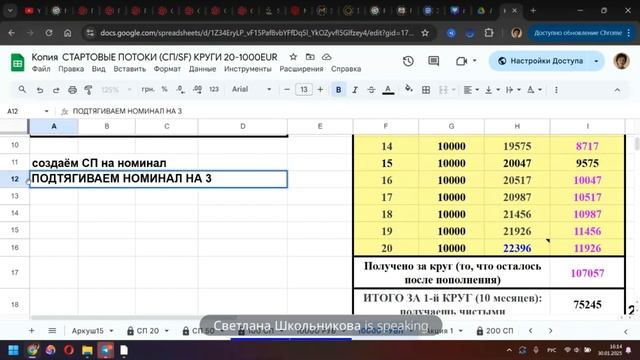Increase decimal places

click(x=198, y=89)
